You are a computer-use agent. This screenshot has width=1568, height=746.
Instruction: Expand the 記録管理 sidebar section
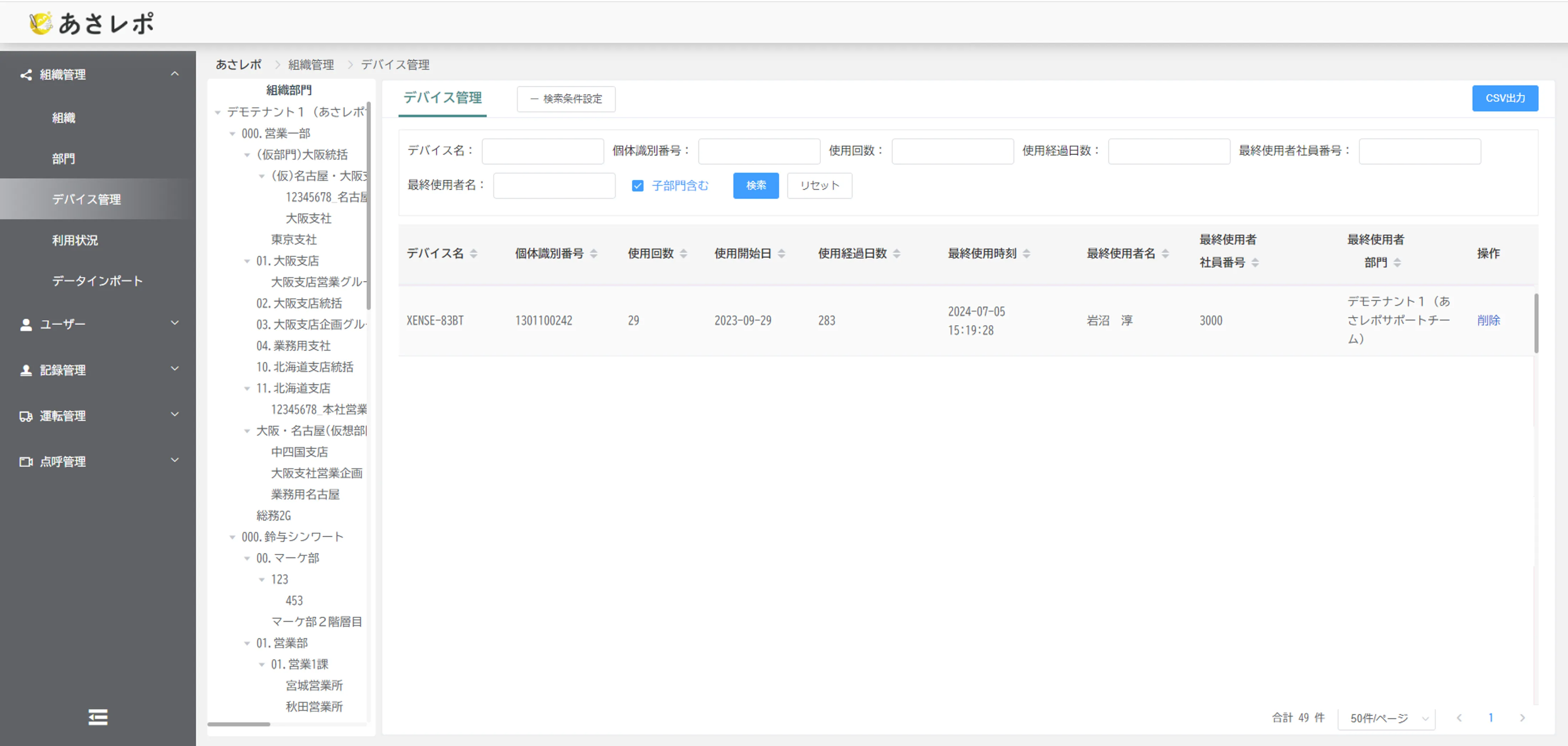click(175, 369)
